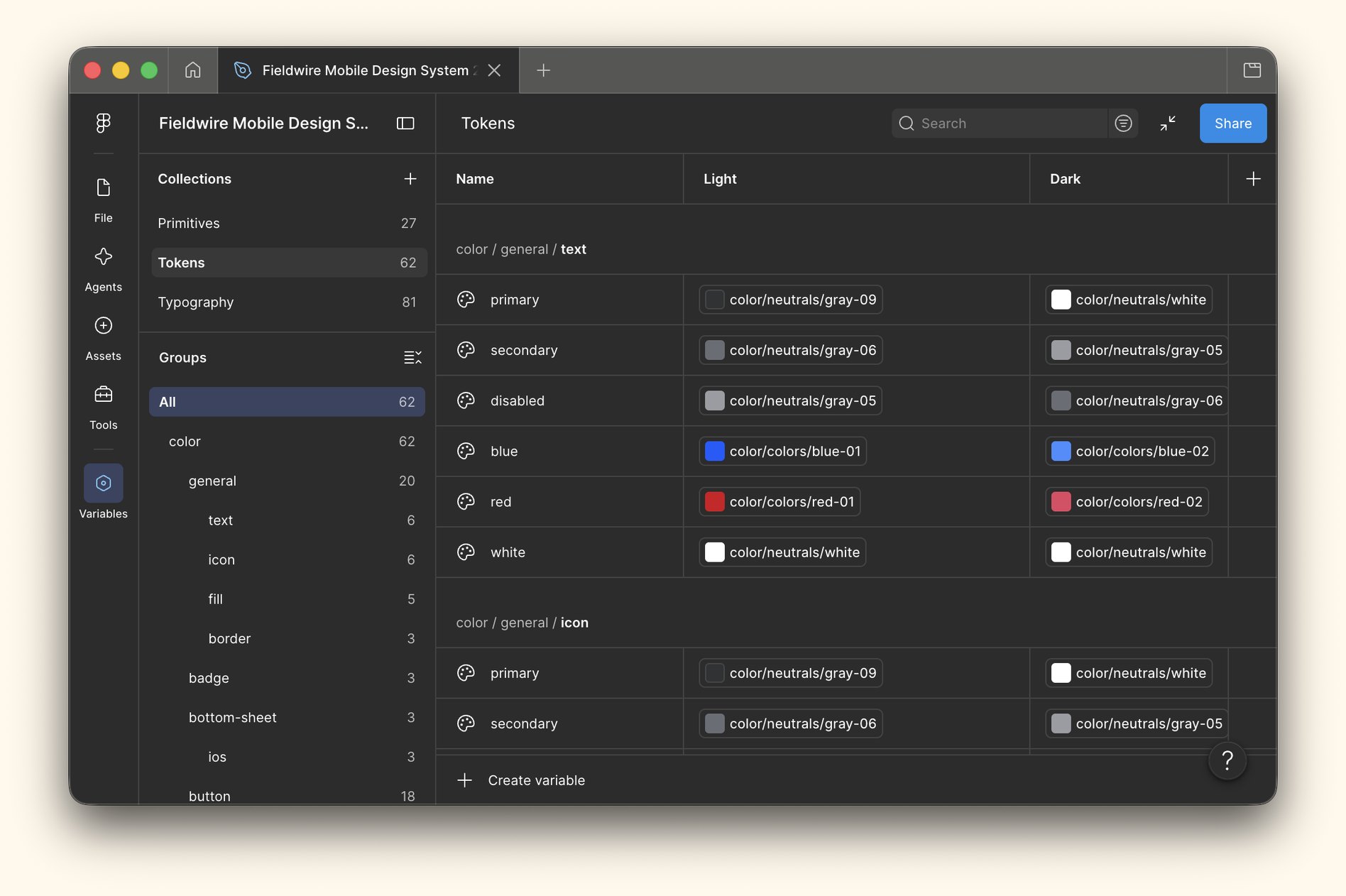Click palette icon of icon secondary variable
Viewport: 1346px width, 896px height.
click(x=466, y=723)
